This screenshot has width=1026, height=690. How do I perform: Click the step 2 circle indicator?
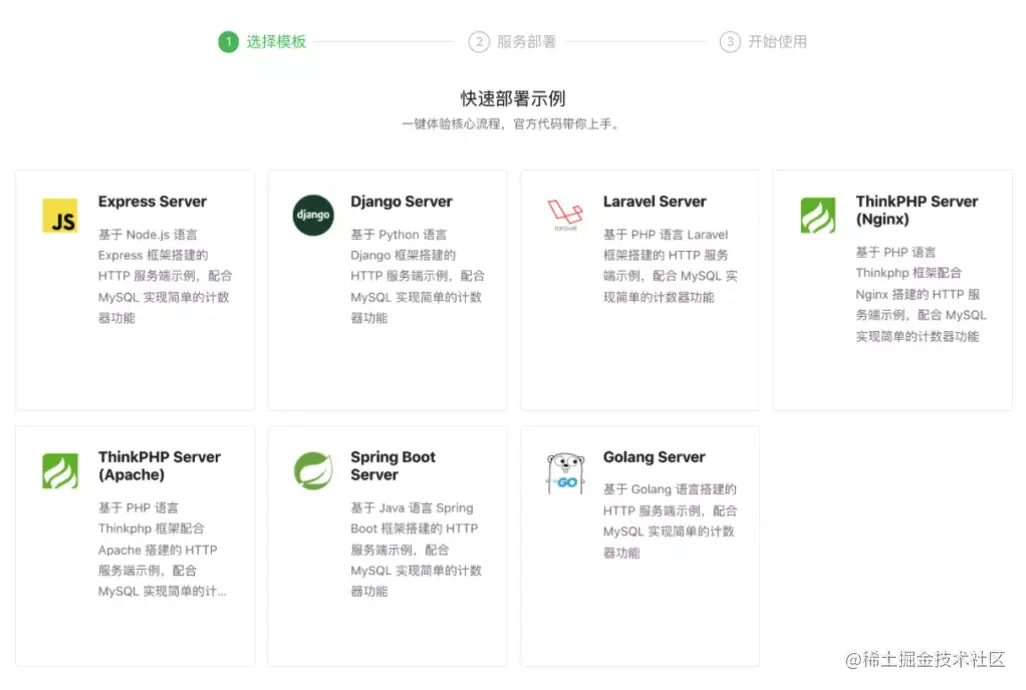coord(478,42)
